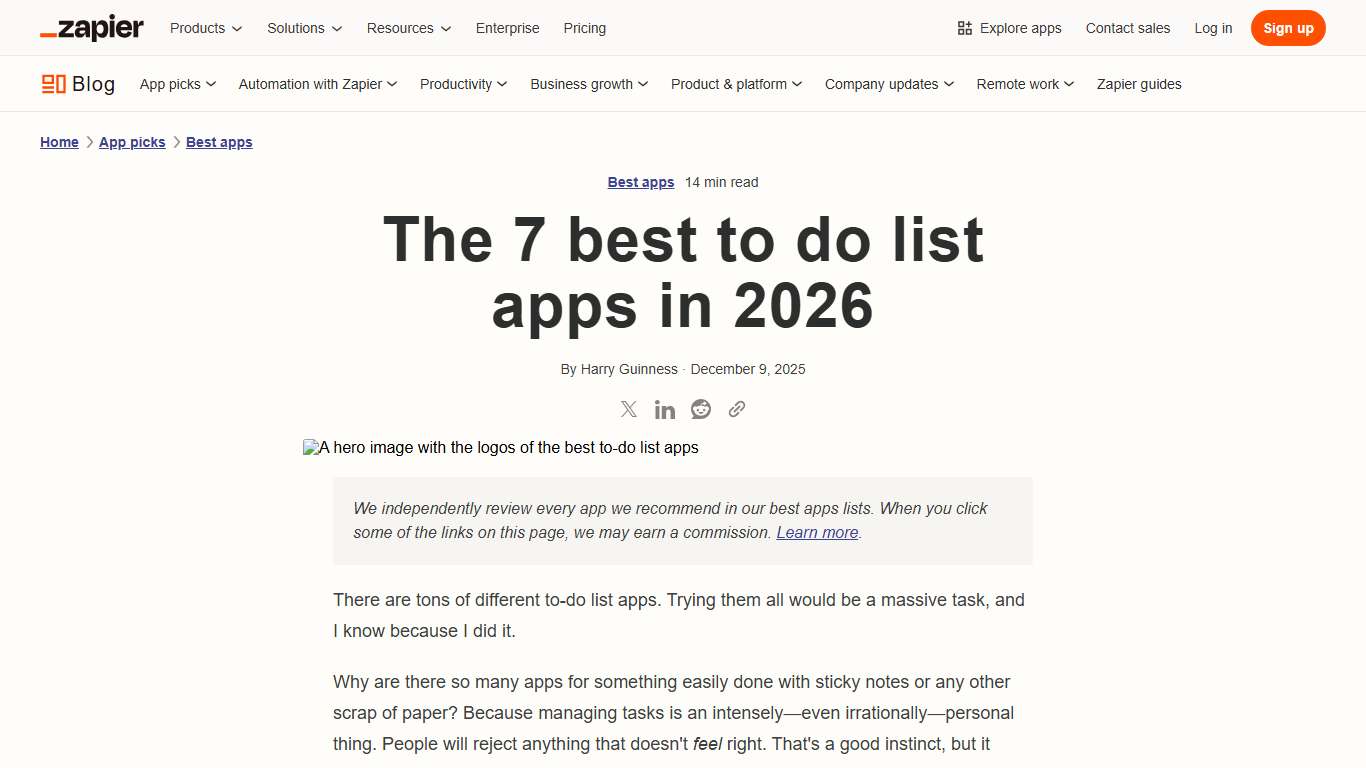The width and height of the screenshot is (1366, 768).
Task: Click the Zapier logo
Action: pyautogui.click(x=91, y=28)
